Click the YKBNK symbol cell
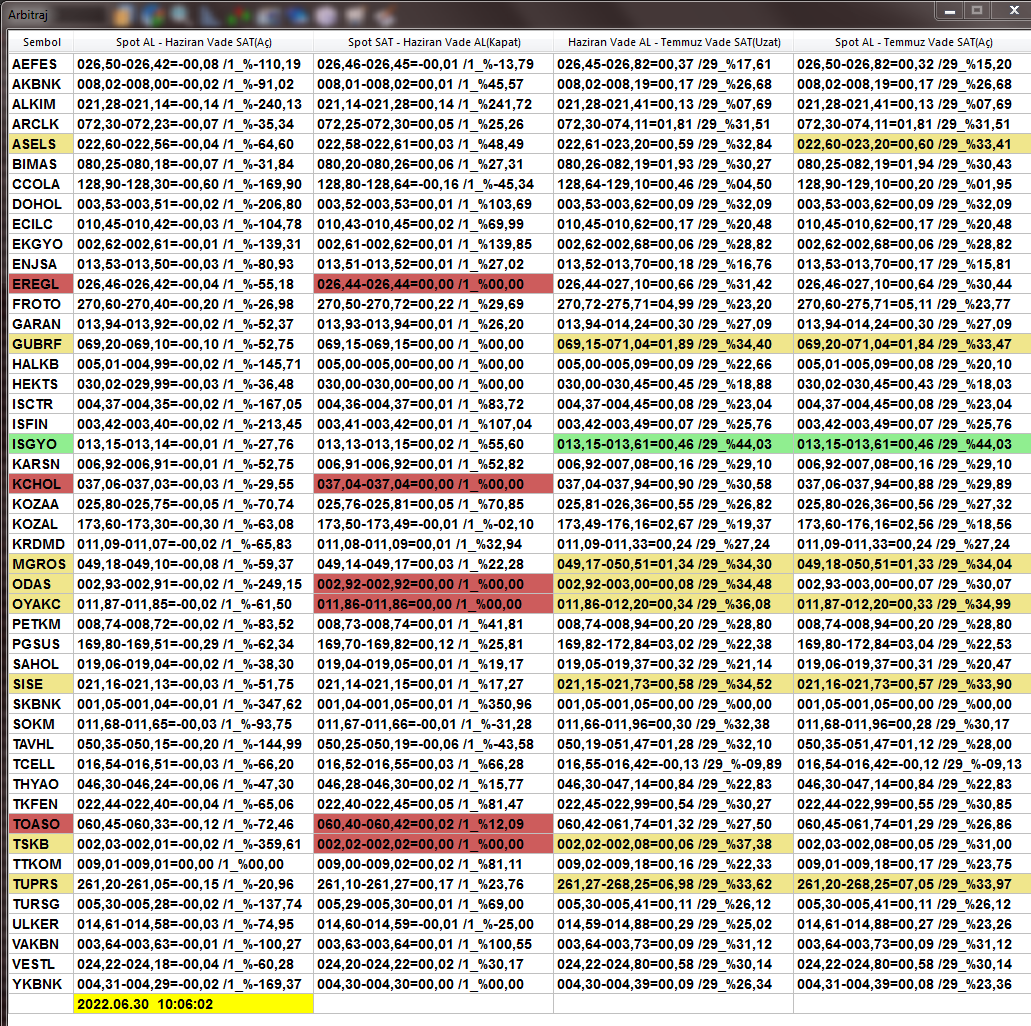This screenshot has width=1031, height=1026. point(41,984)
